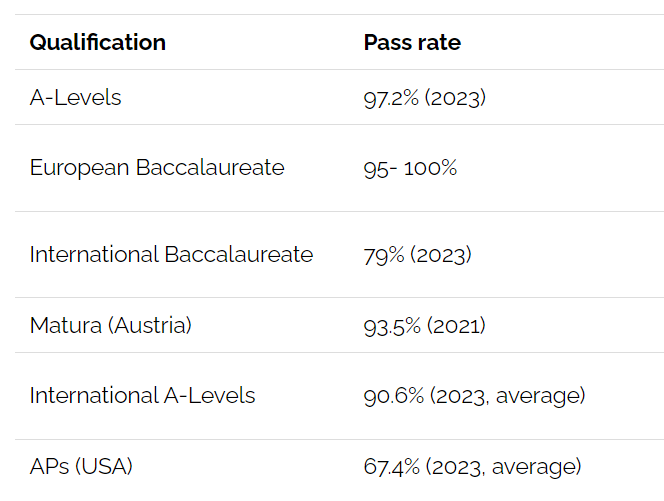The height and width of the screenshot is (501, 664).
Task: Click the word Baccalaureate in European row
Action: click(x=210, y=168)
